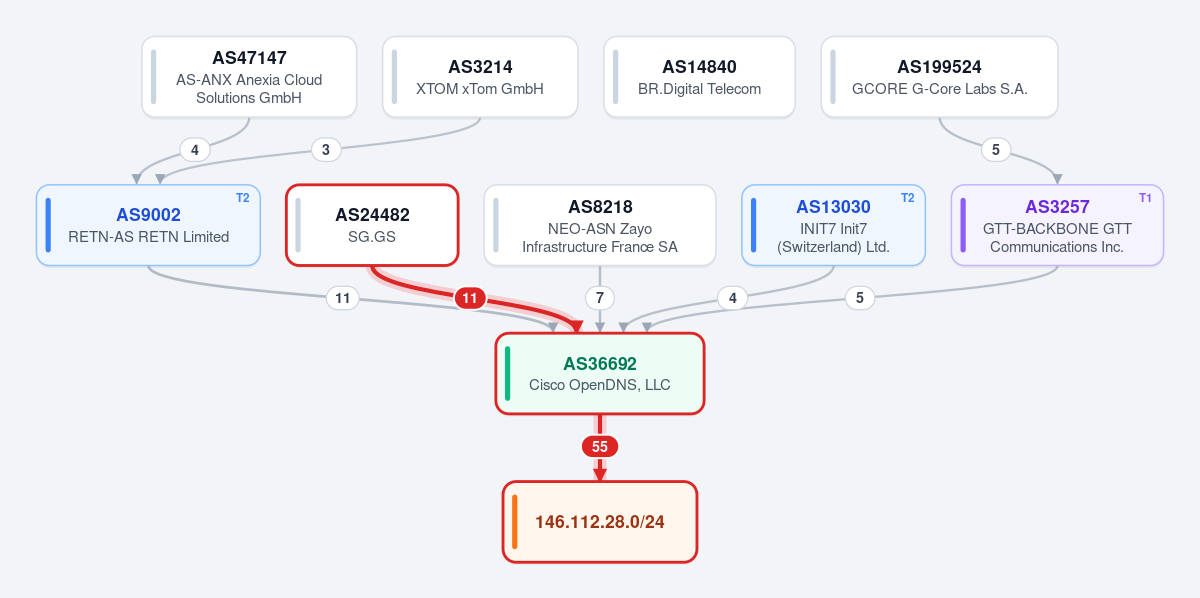Click the AS3214 XTOM xTom GmbH node
The image size is (1200, 598).
coord(480,77)
